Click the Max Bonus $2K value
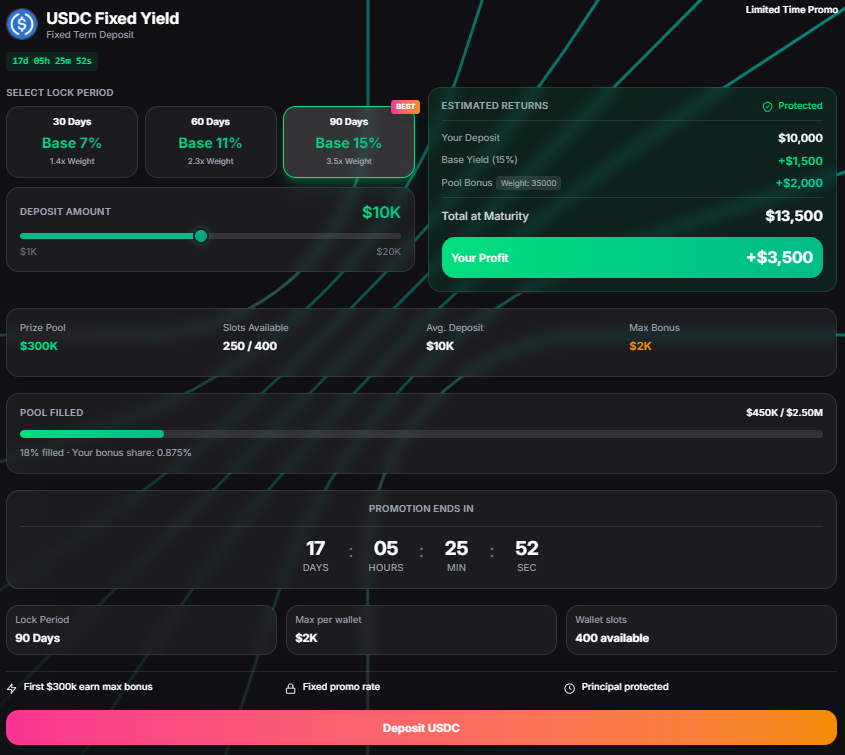Screen dimensions: 845x755 click(640, 346)
